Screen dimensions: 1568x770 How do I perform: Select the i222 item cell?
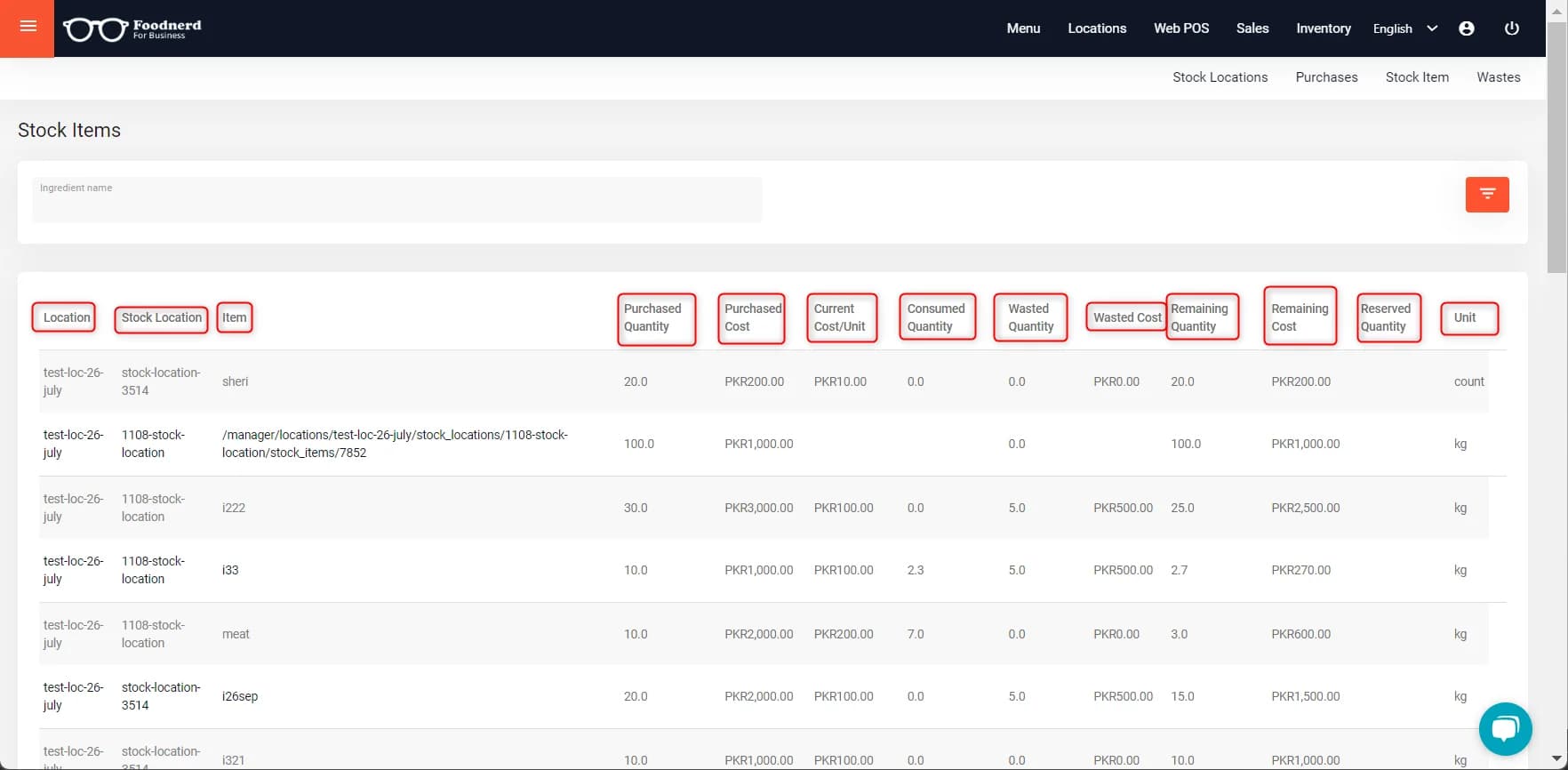pos(234,508)
